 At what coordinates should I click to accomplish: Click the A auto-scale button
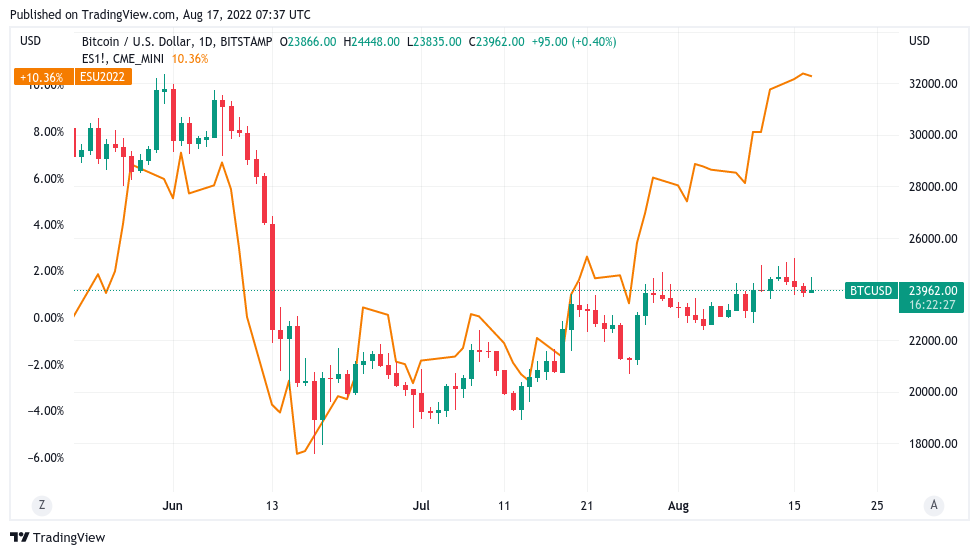click(x=934, y=505)
